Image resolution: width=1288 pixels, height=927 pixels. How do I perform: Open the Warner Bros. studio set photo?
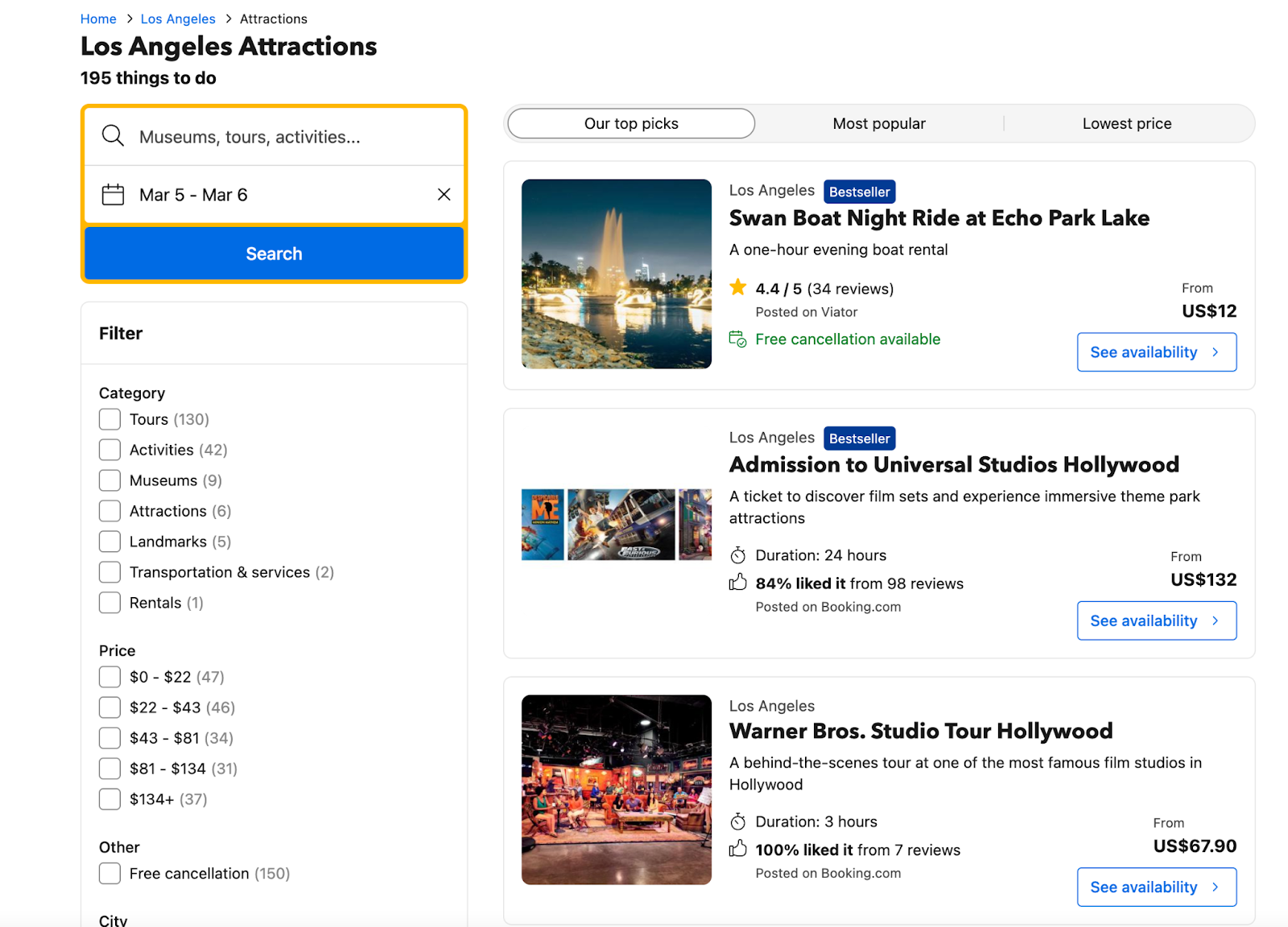[x=617, y=789]
